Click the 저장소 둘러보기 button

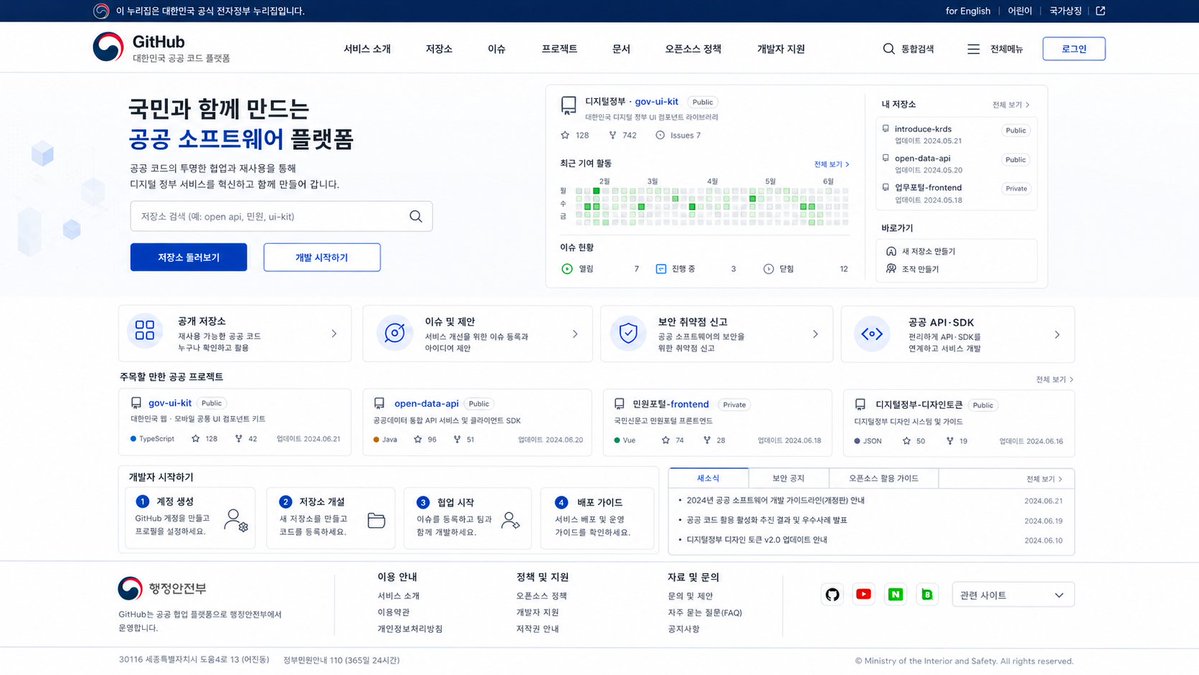(188, 258)
